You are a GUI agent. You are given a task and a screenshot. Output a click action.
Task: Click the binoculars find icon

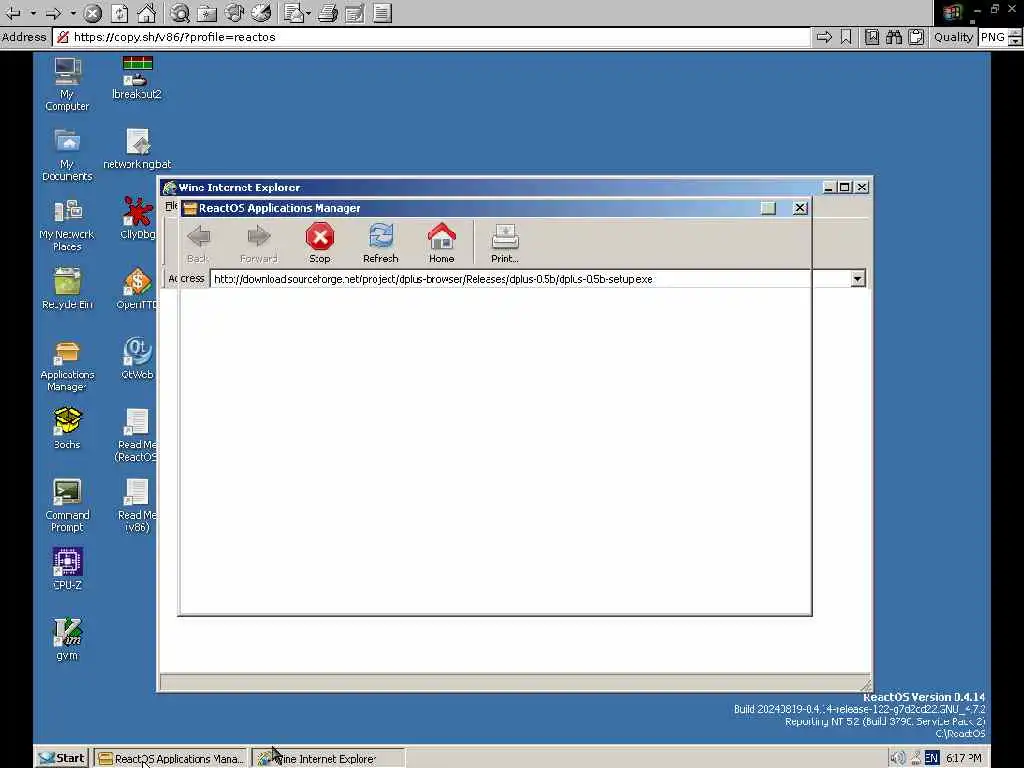point(894,37)
